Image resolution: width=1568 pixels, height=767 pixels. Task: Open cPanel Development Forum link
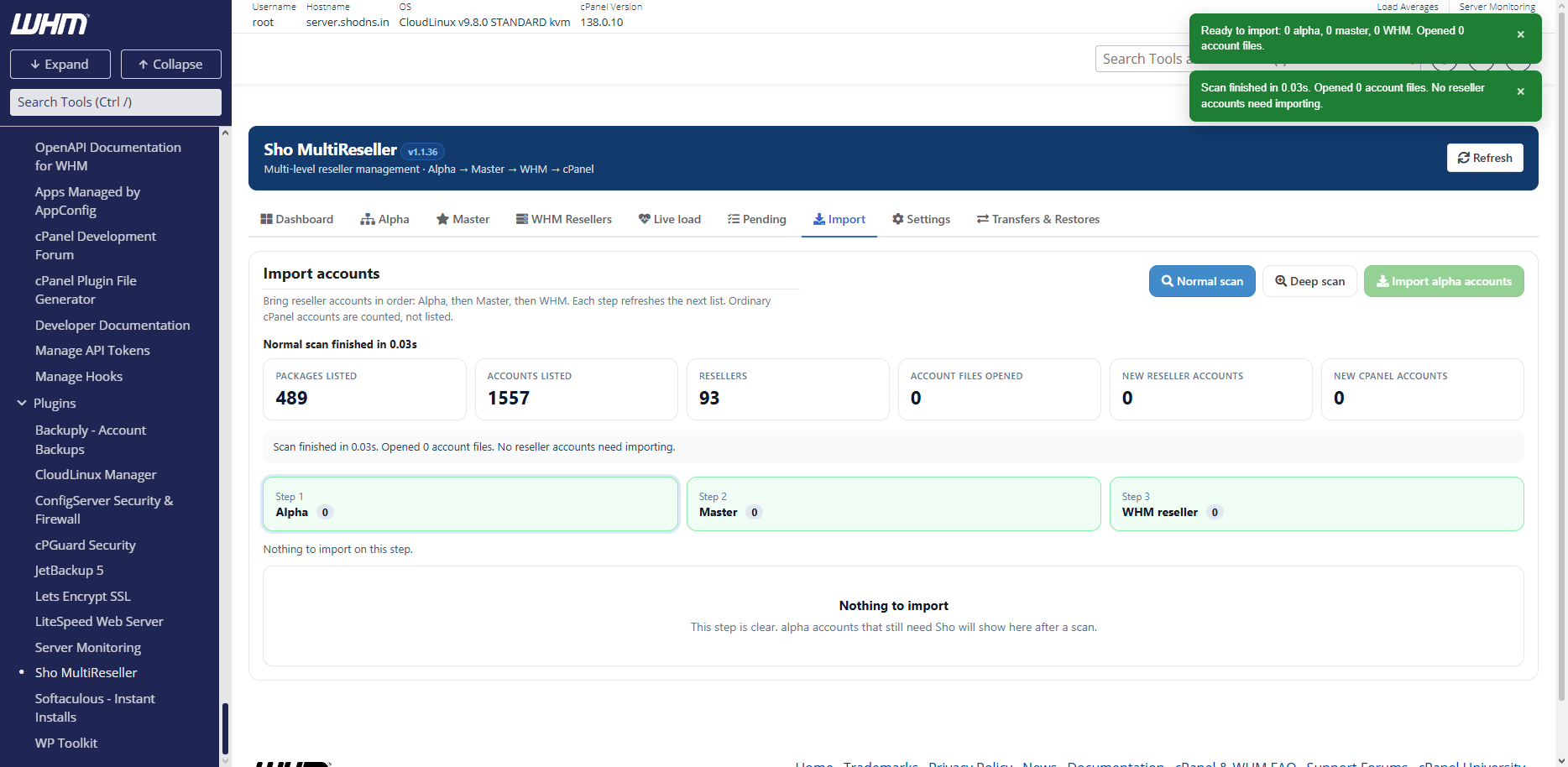pos(96,245)
